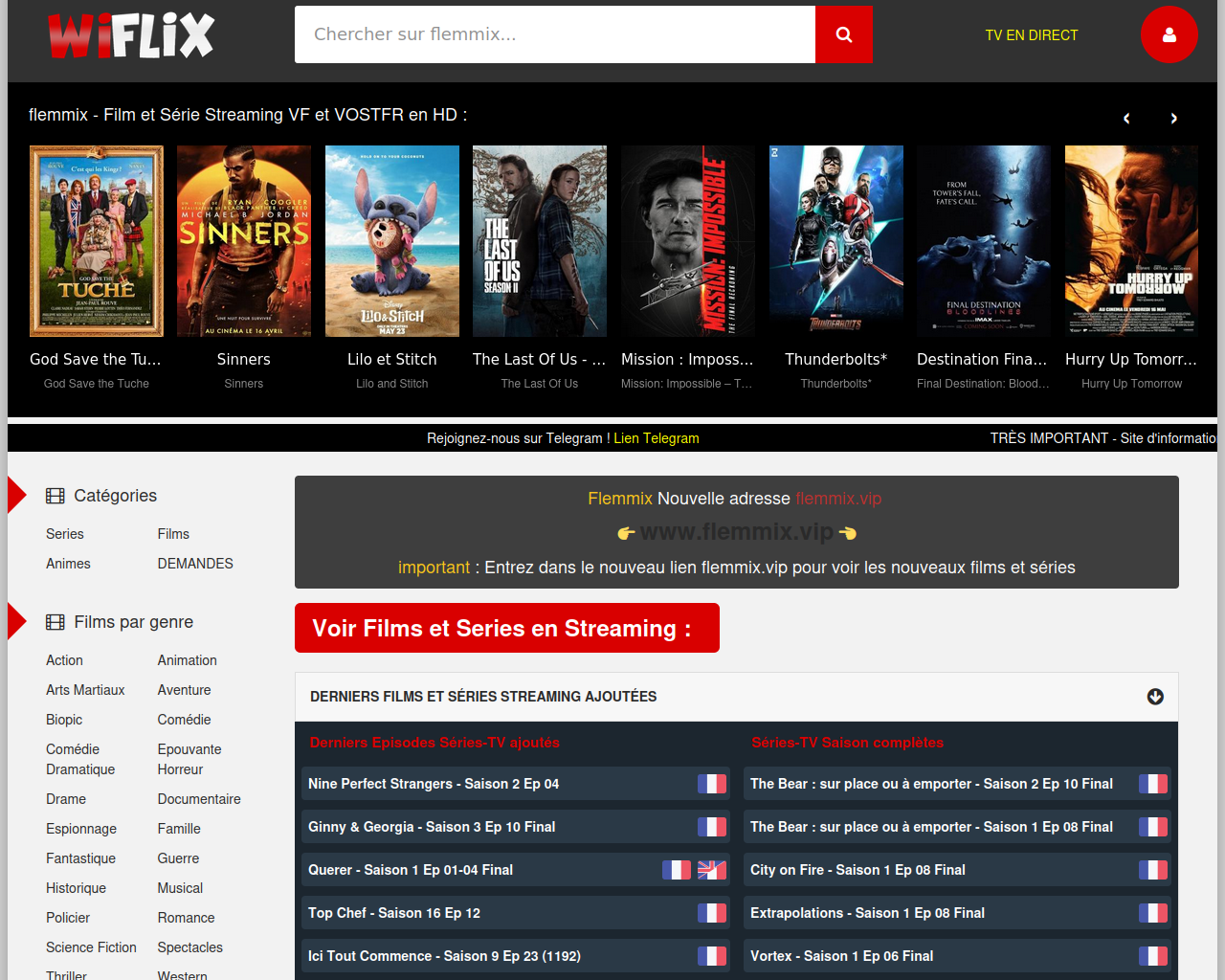Go to previous carousel slide arrow
The image size is (1225, 980).
1126,119
